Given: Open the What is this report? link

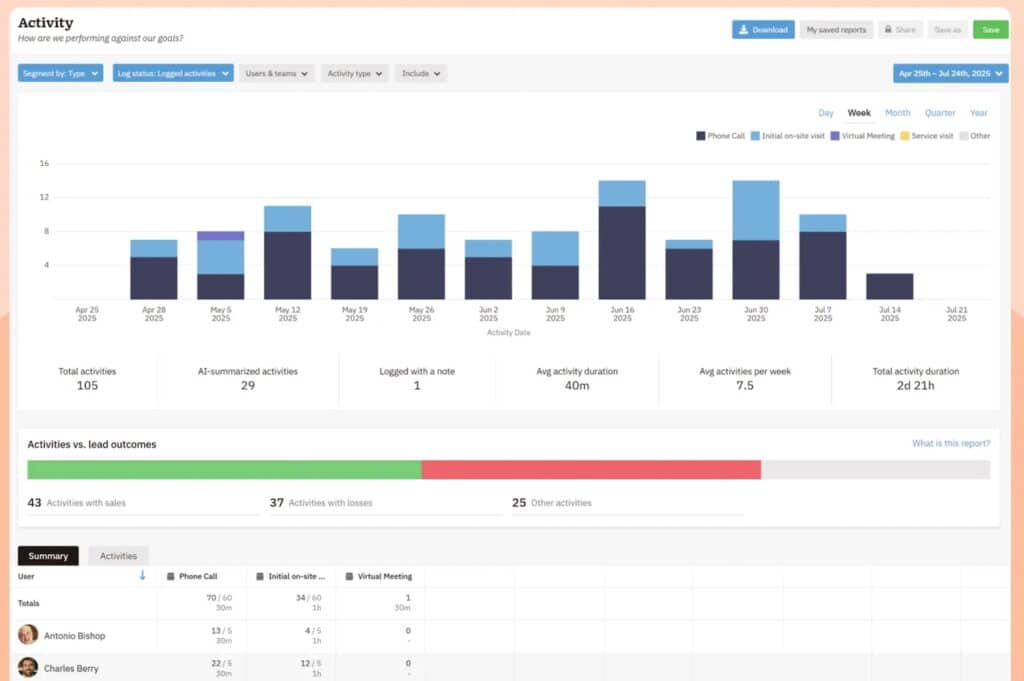Looking at the screenshot, I should 951,443.
